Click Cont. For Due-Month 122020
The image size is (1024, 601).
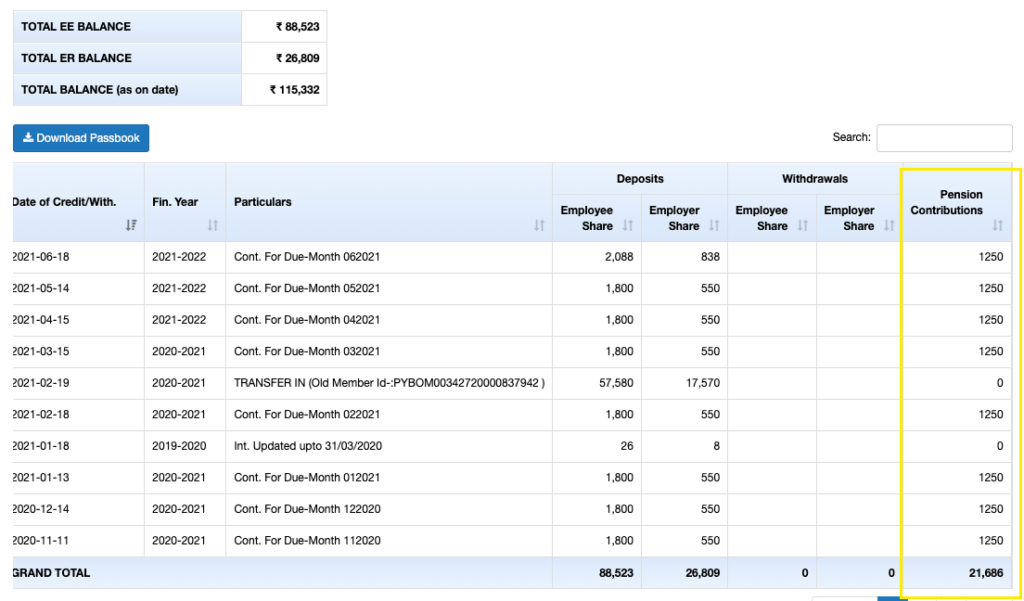pyautogui.click(x=307, y=509)
